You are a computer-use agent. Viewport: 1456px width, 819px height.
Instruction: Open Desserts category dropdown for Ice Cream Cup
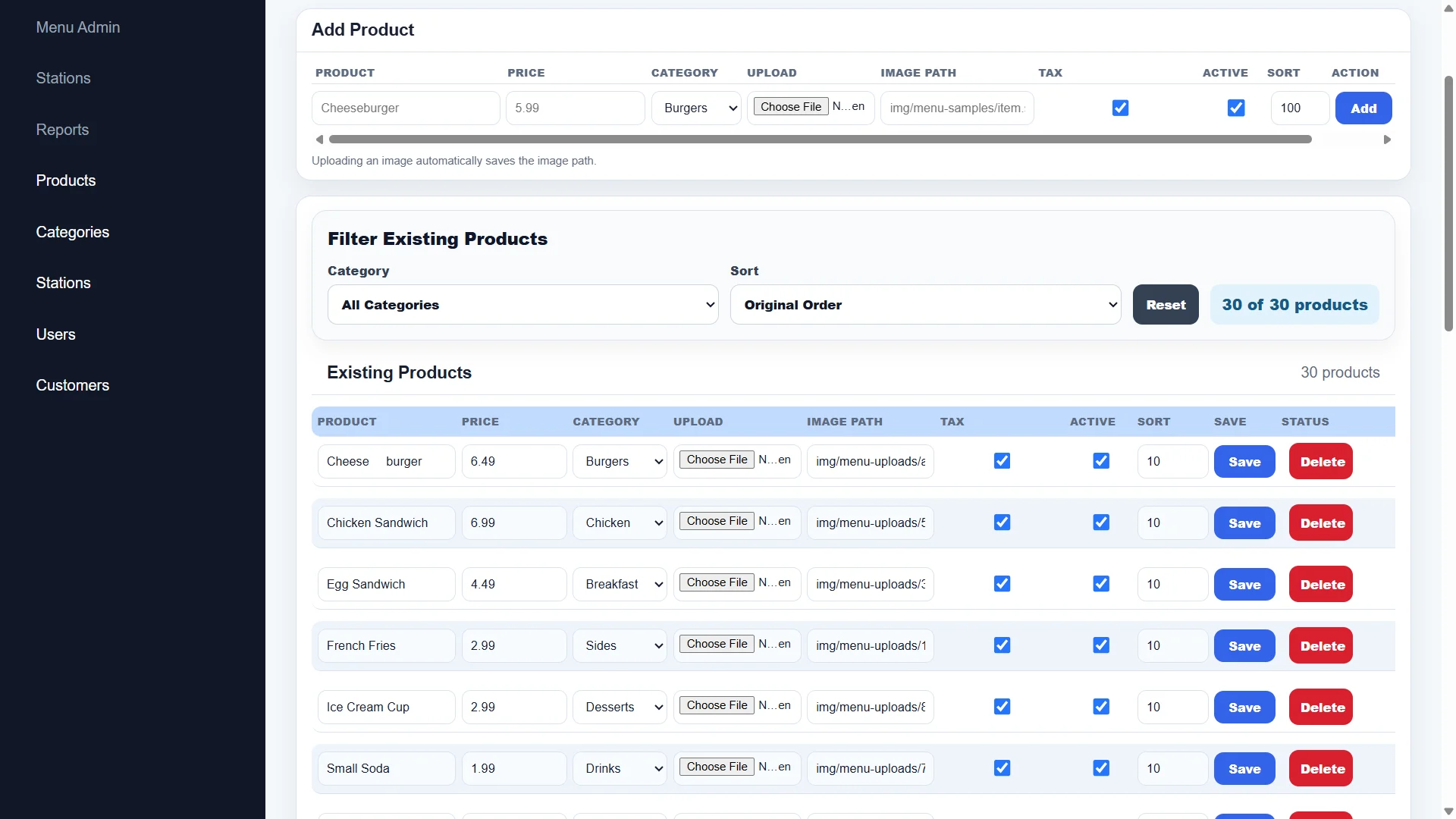620,707
